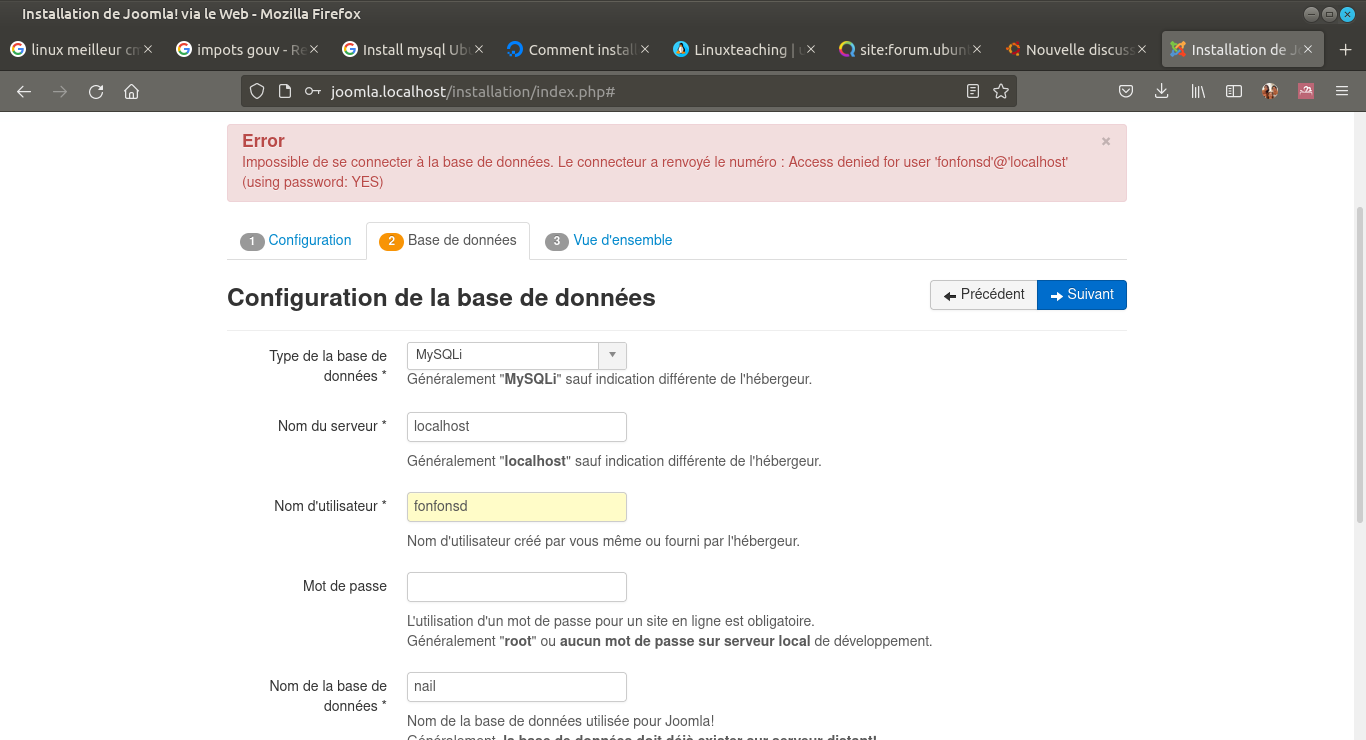The image size is (1366, 740).
Task: Close the "site:forum.ubuntu" tab
Action: click(x=977, y=49)
